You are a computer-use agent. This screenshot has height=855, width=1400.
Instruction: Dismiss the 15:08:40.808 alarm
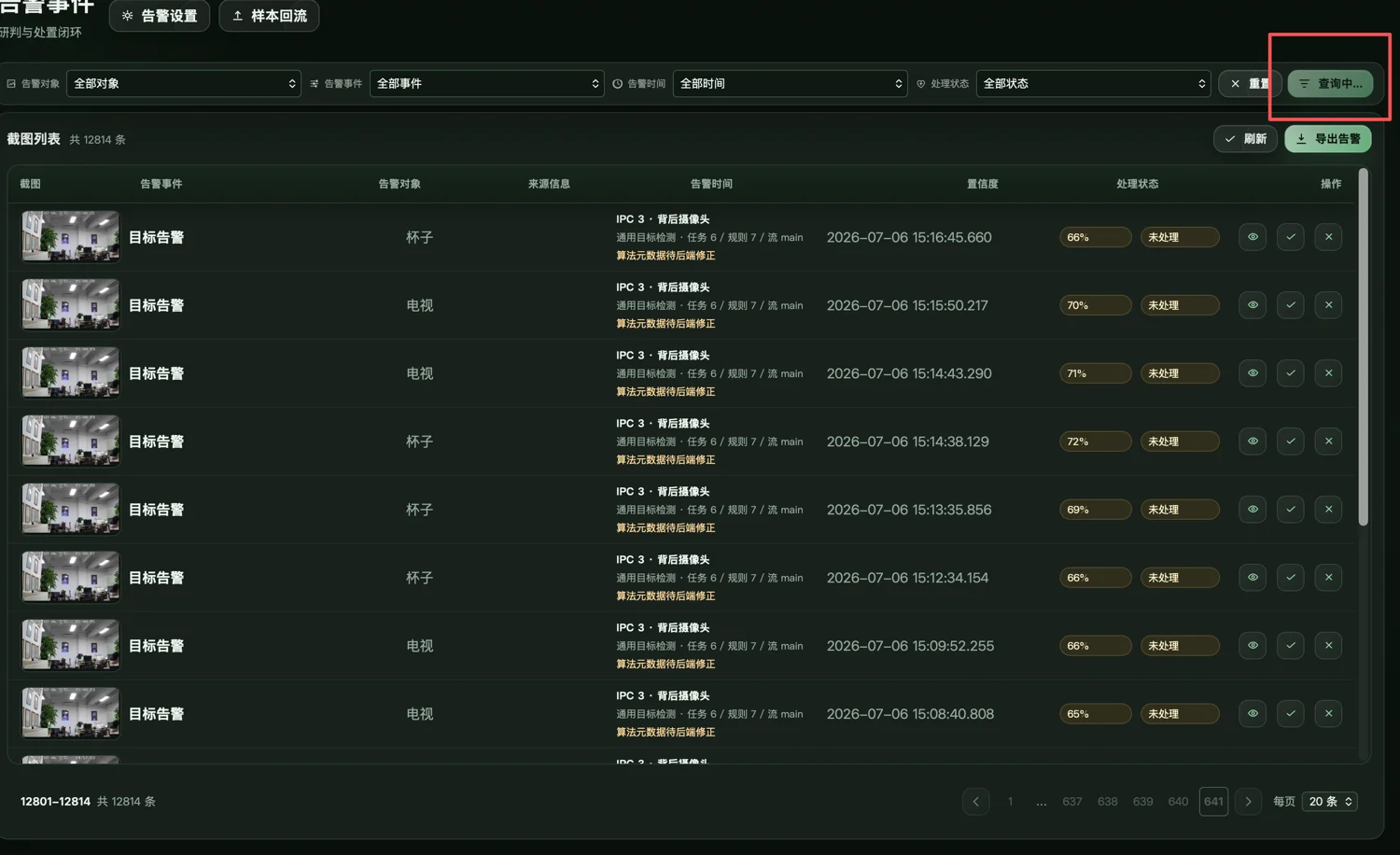[1329, 714]
